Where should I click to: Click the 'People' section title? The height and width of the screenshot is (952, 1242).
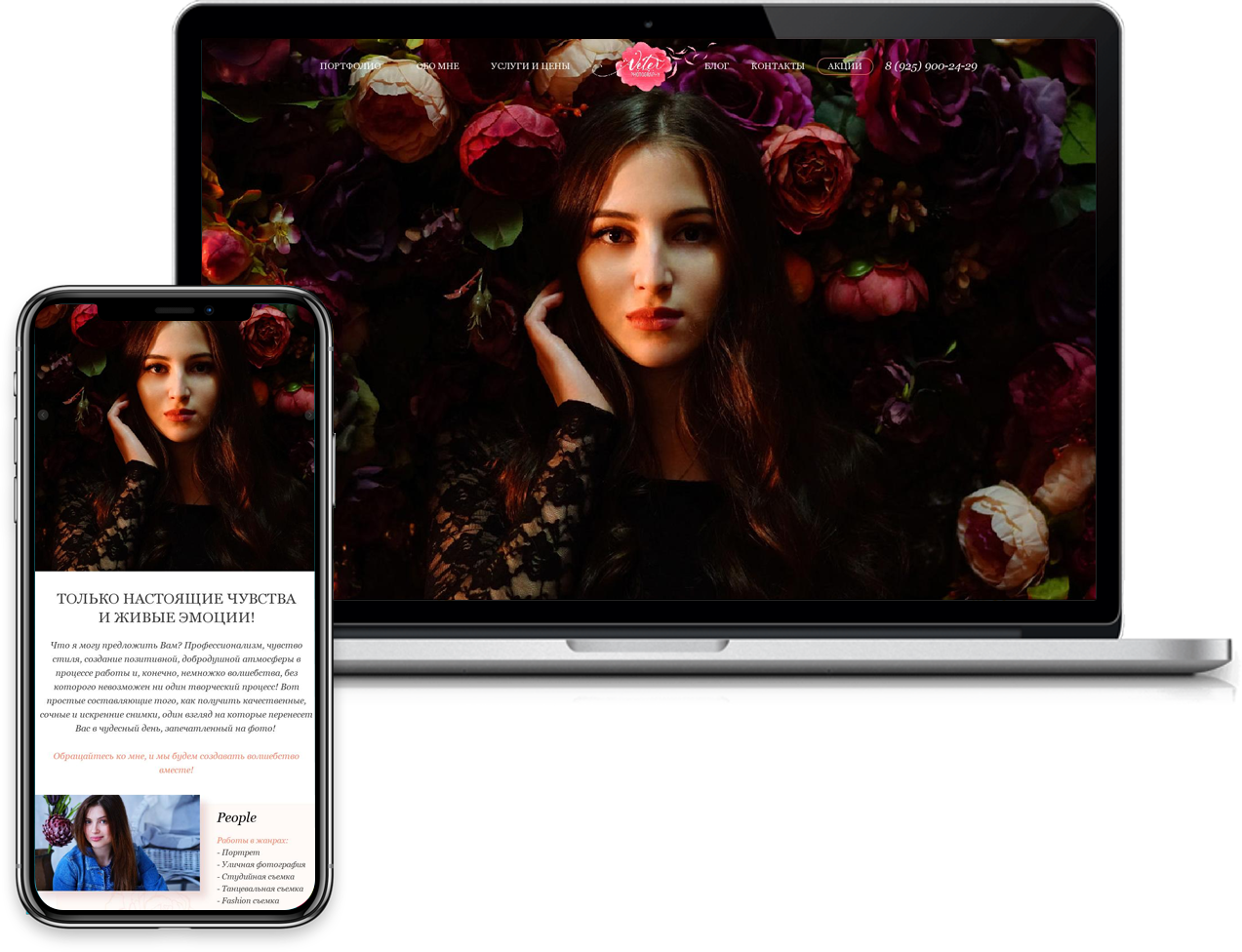pyautogui.click(x=236, y=817)
